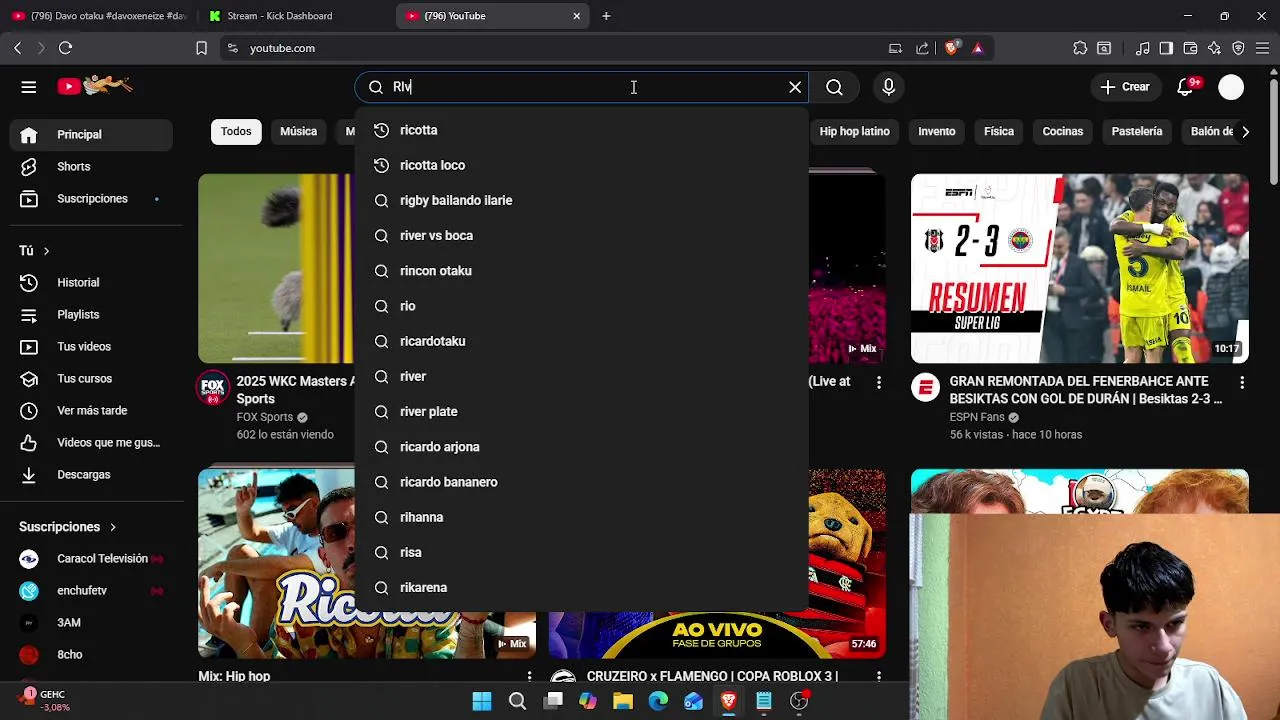The image size is (1280, 720).
Task: Show more chips with right arrow
Action: click(x=1245, y=131)
